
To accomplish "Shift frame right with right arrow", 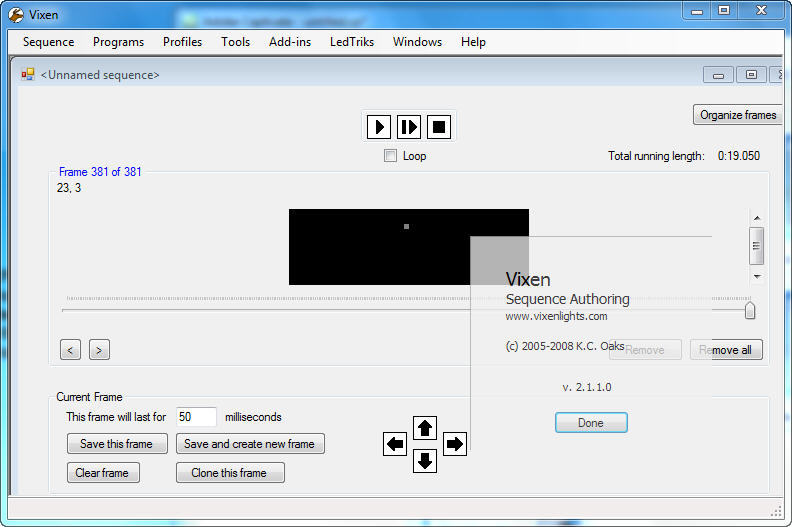I will click(455, 444).
